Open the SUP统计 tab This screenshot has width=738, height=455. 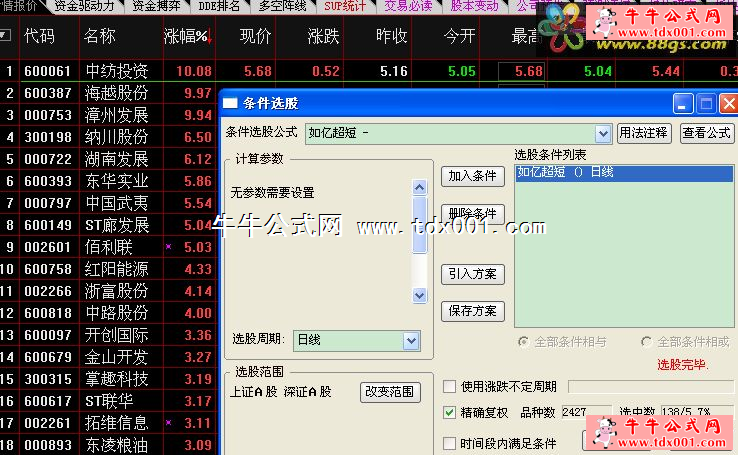coord(345,6)
